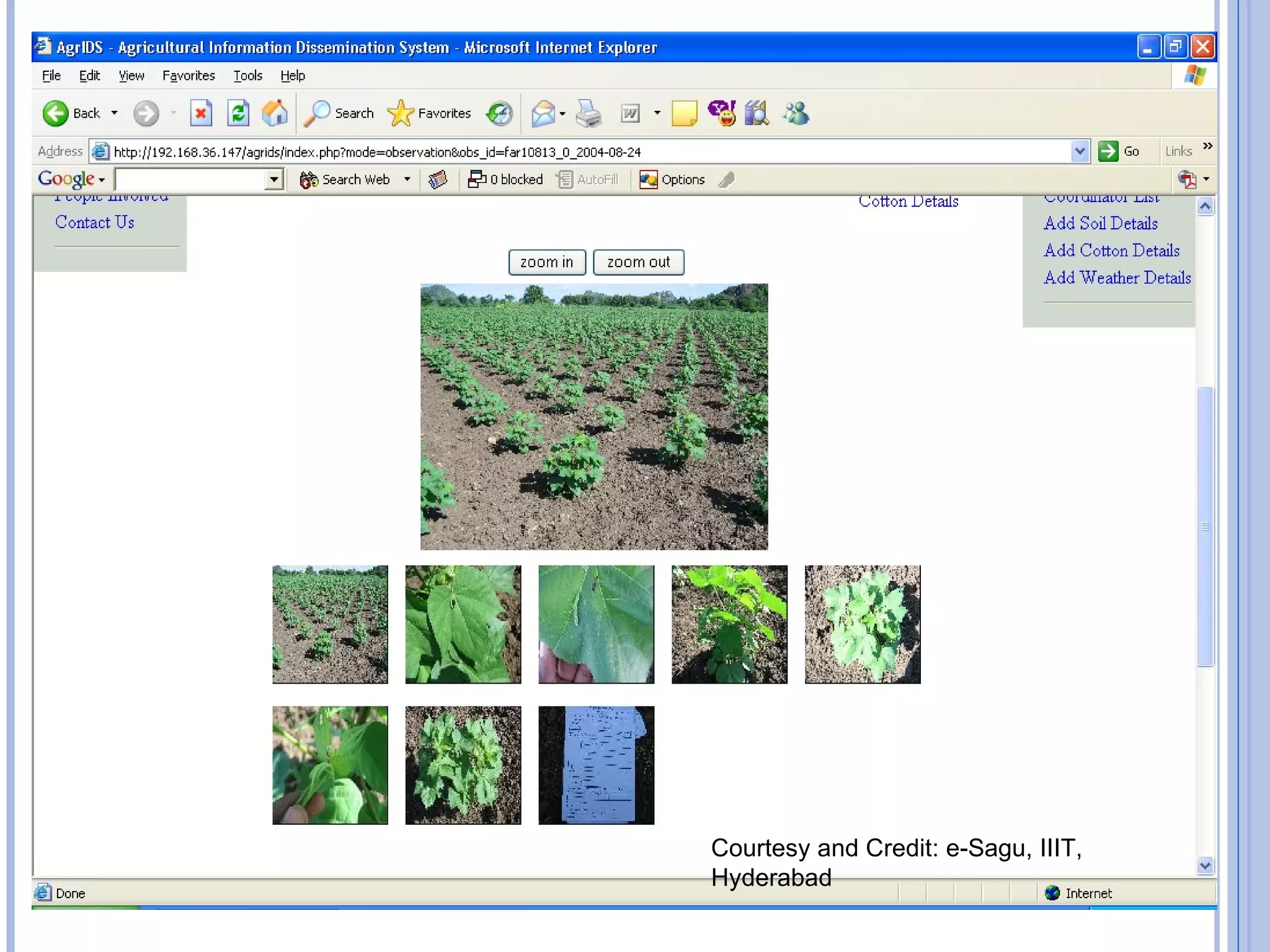
Task: Click the zoom out button
Action: [x=639, y=262]
